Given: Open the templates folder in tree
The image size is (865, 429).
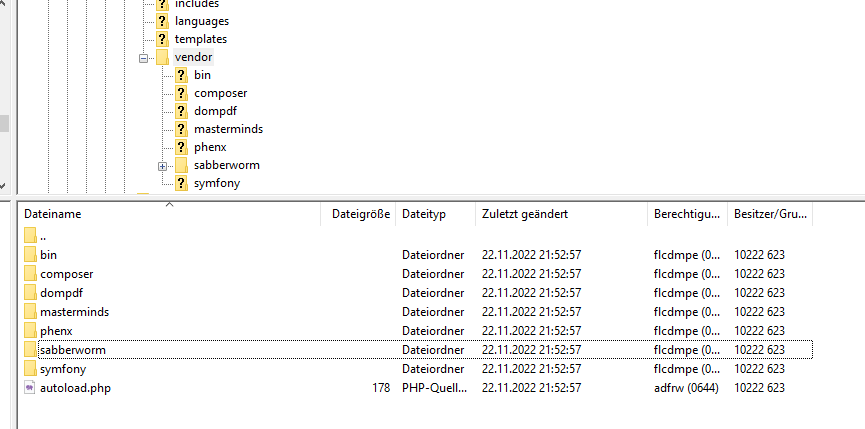Looking at the screenshot, I should 201,39.
